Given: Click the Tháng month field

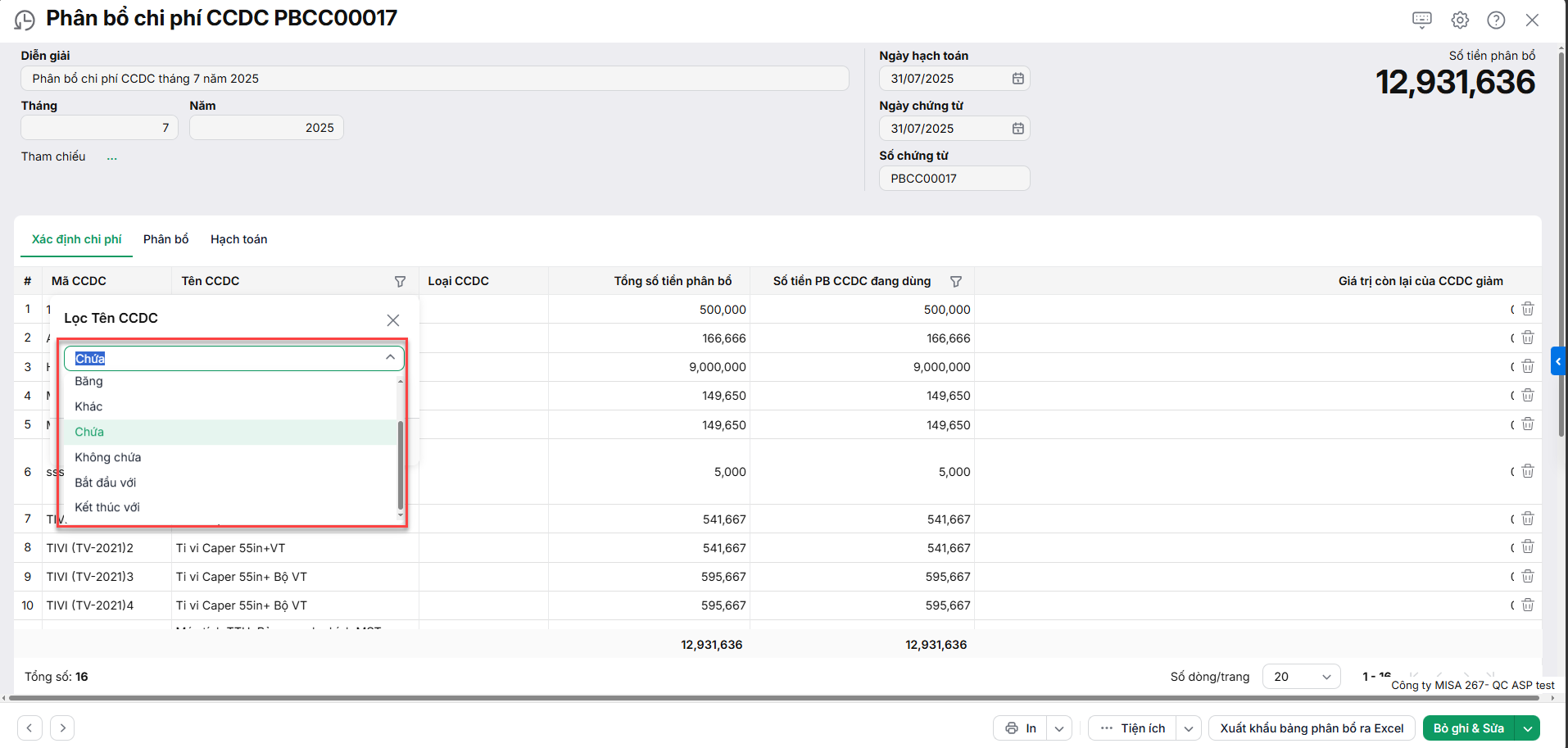Looking at the screenshot, I should point(99,128).
